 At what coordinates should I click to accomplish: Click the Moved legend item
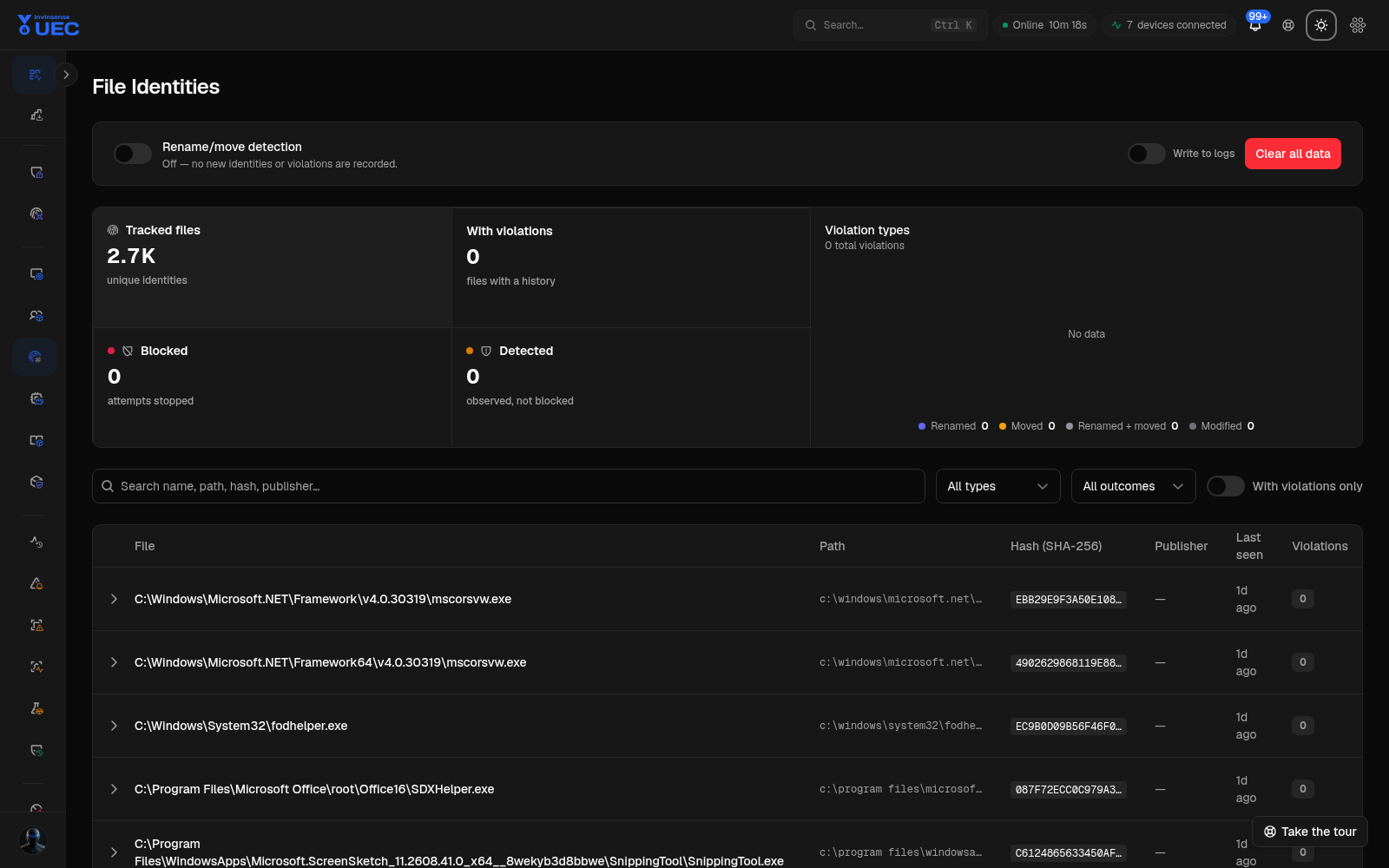[x=1027, y=426]
